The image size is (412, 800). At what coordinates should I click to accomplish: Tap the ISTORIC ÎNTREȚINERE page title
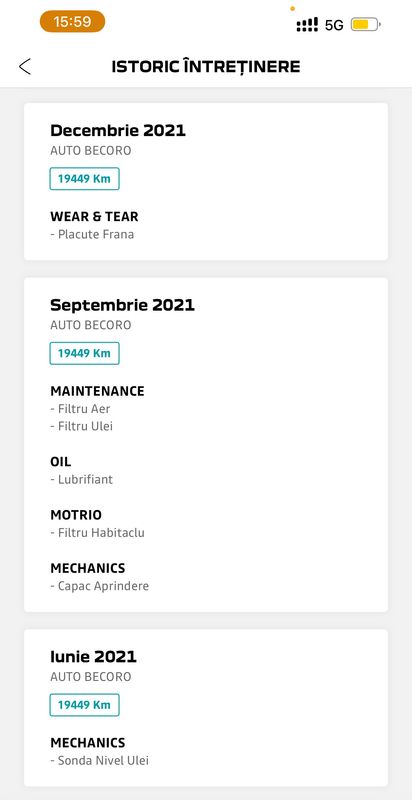coord(206,66)
